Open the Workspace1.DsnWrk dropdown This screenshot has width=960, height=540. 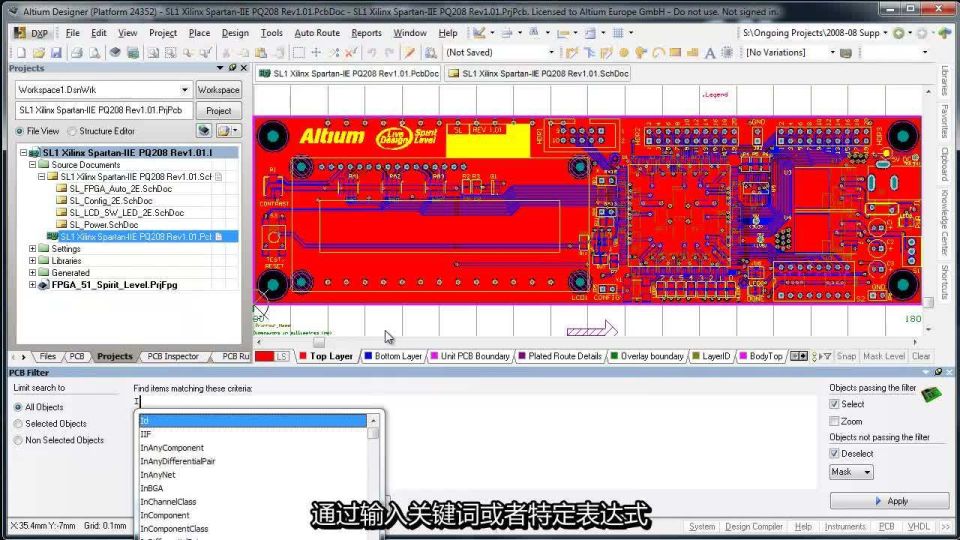[x=184, y=90]
